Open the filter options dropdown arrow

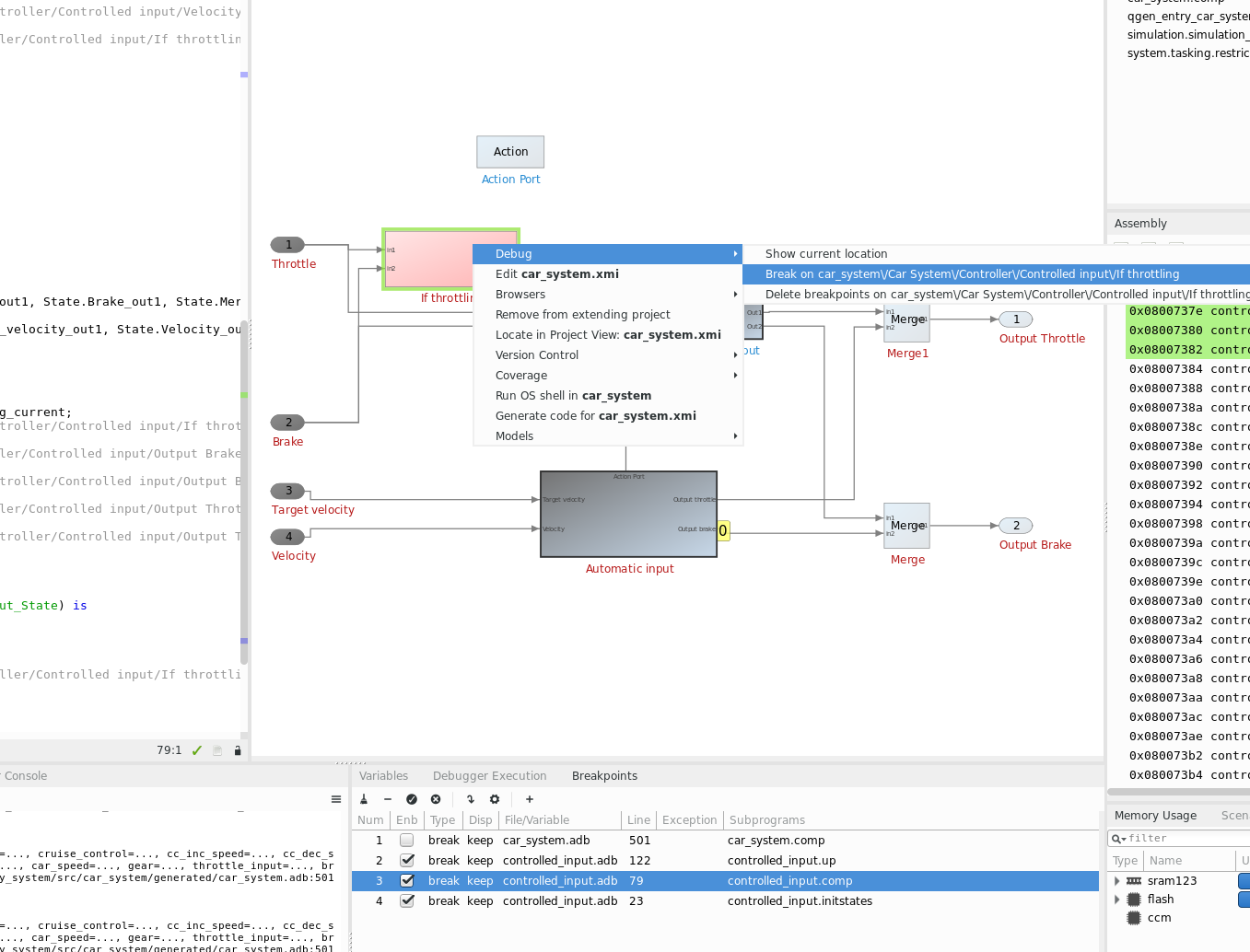coord(1124,839)
